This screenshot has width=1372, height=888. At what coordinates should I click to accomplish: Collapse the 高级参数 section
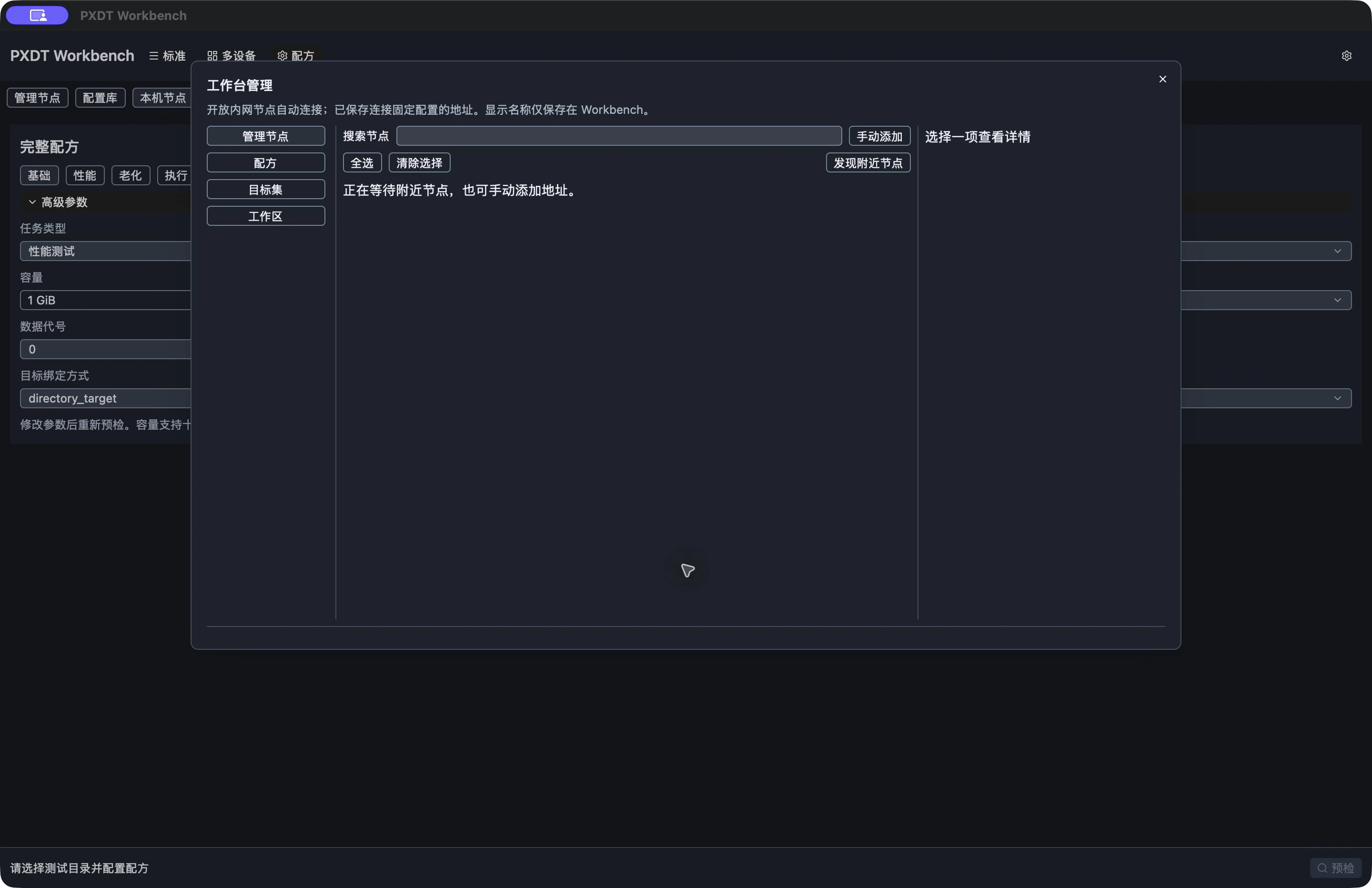click(58, 202)
